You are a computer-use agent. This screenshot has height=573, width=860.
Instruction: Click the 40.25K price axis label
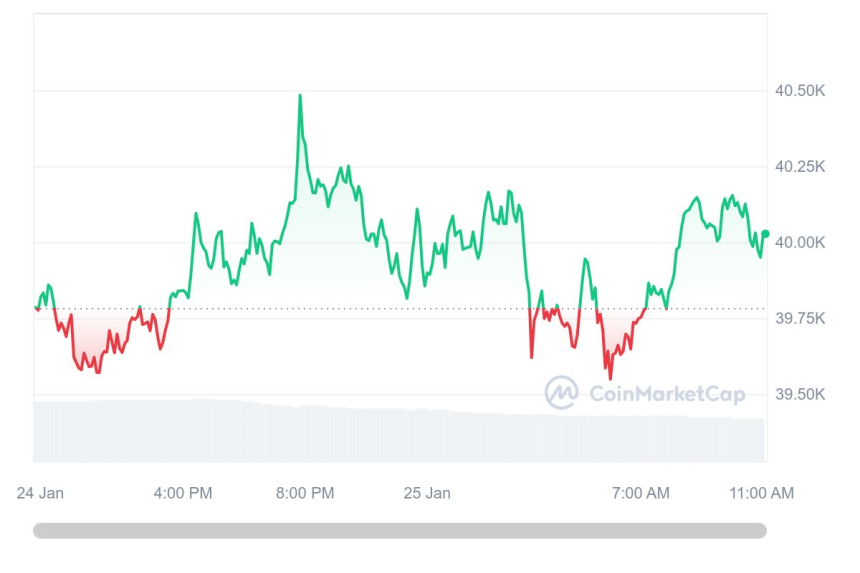pyautogui.click(x=800, y=167)
